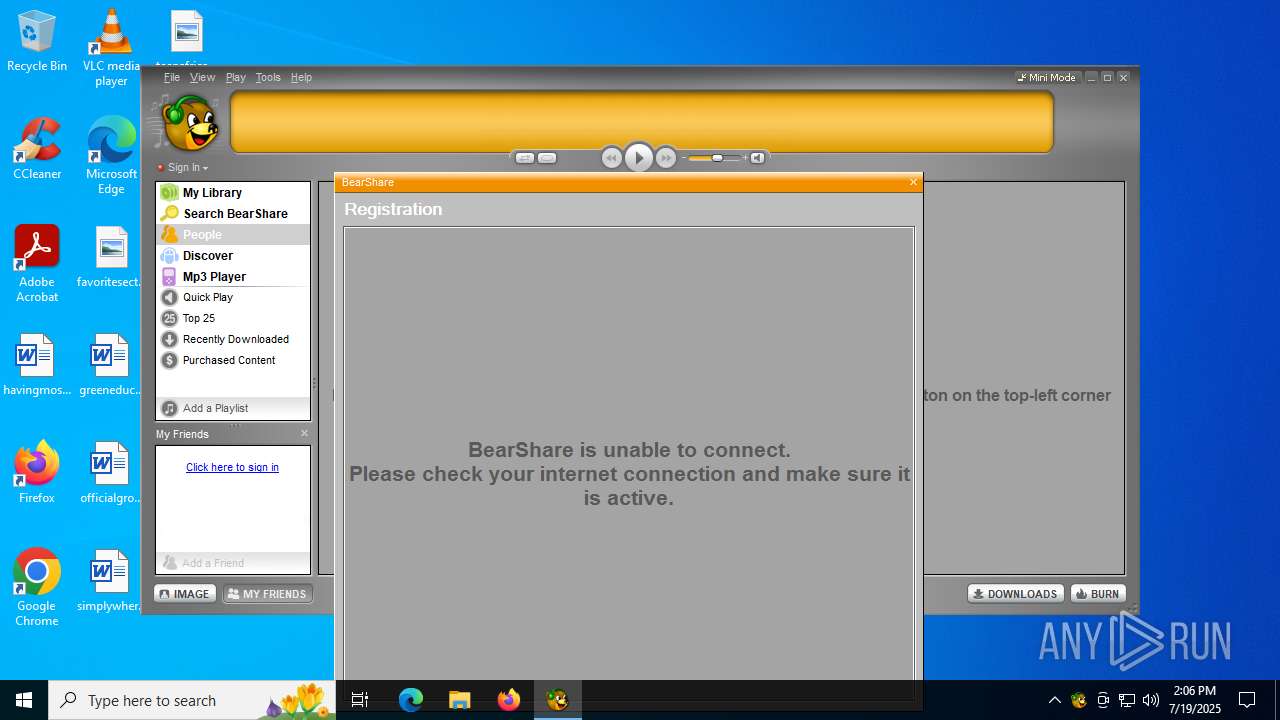Image resolution: width=1280 pixels, height=720 pixels.
Task: Open File Explorer from the taskbar
Action: click(x=459, y=700)
